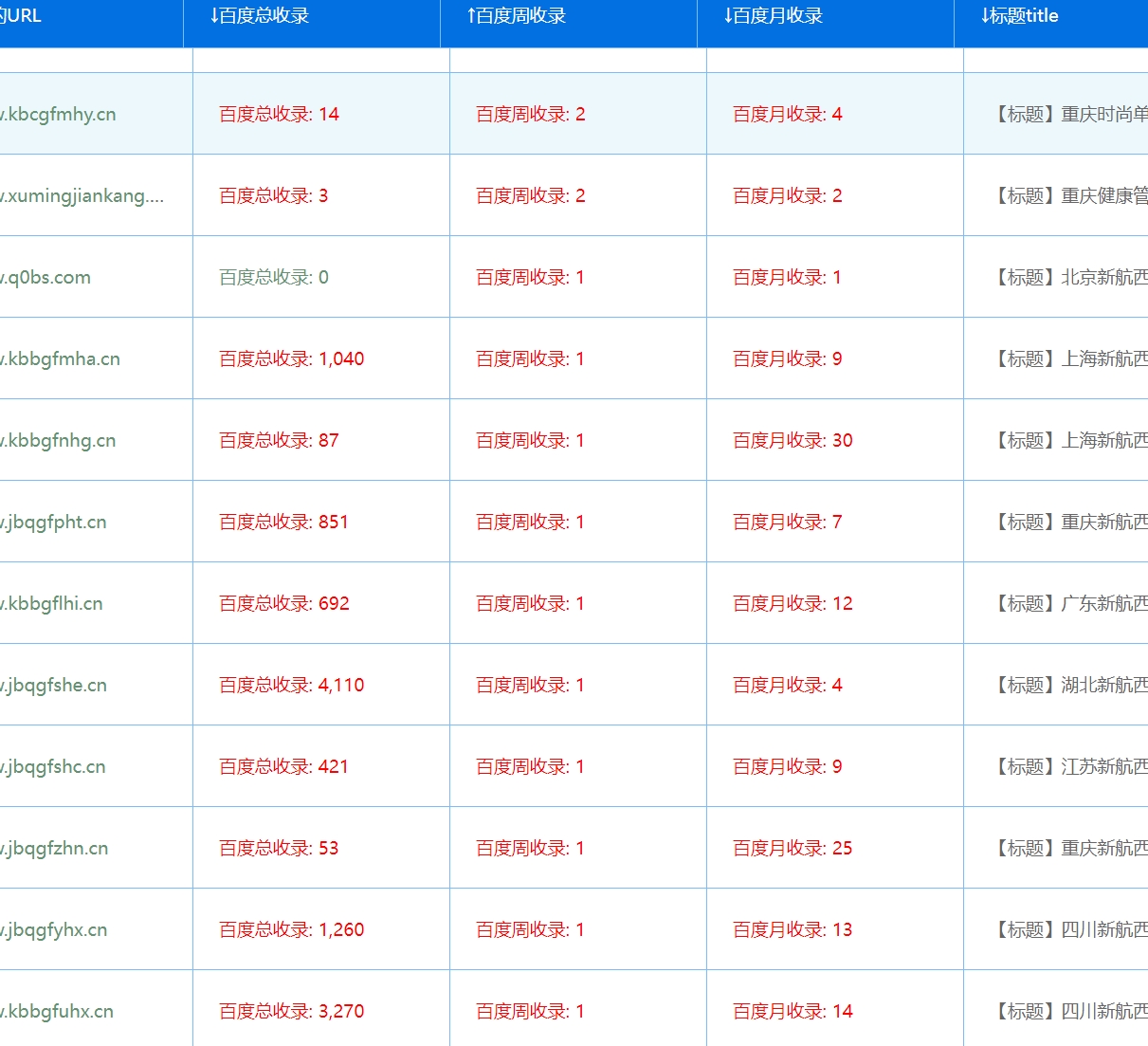Viewport: 1148px width, 1046px height.
Task: Click title 四川新航西 in kbbgfuhx.cn row
Action: click(1069, 1011)
